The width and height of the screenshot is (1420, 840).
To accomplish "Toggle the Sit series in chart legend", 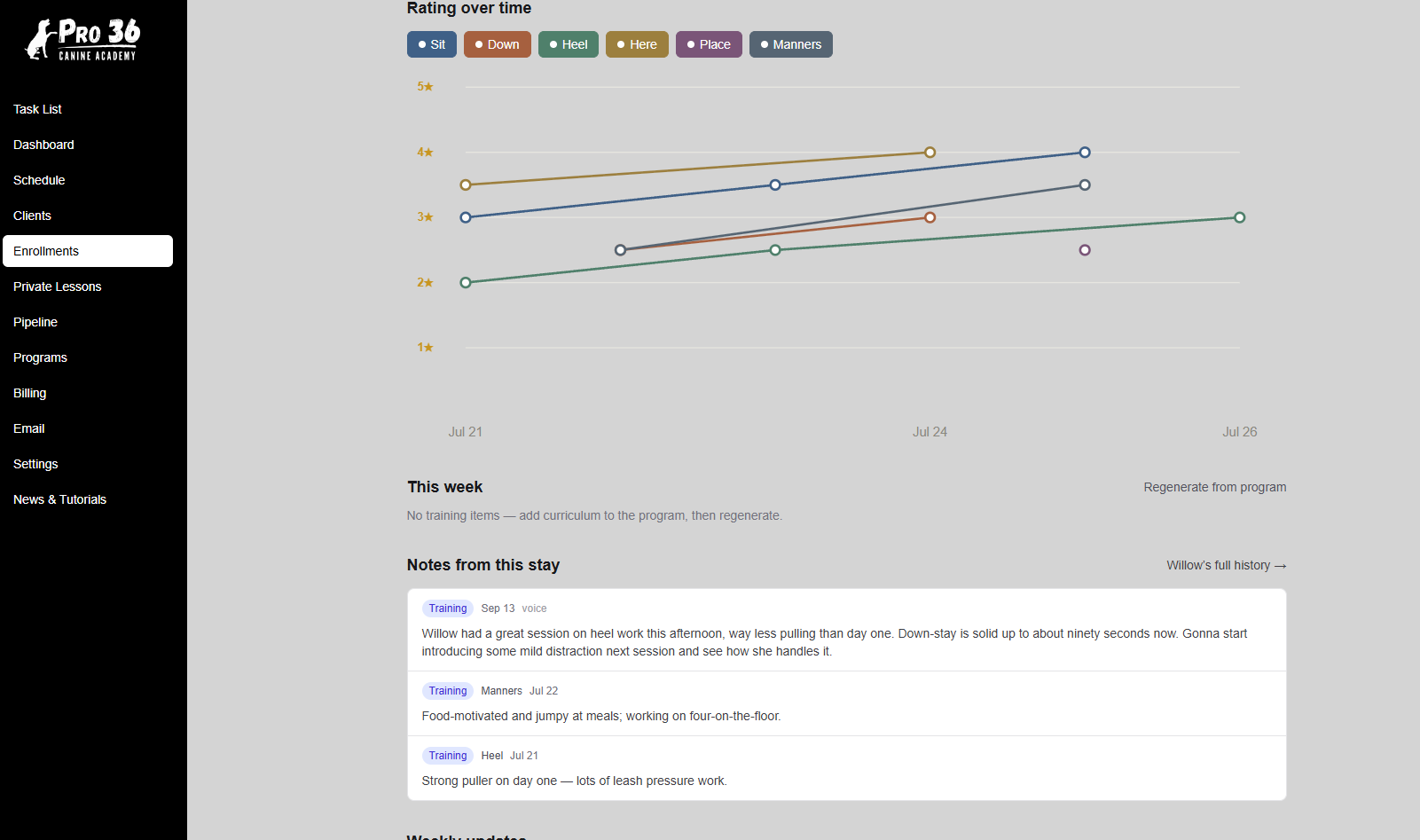I will pos(432,44).
